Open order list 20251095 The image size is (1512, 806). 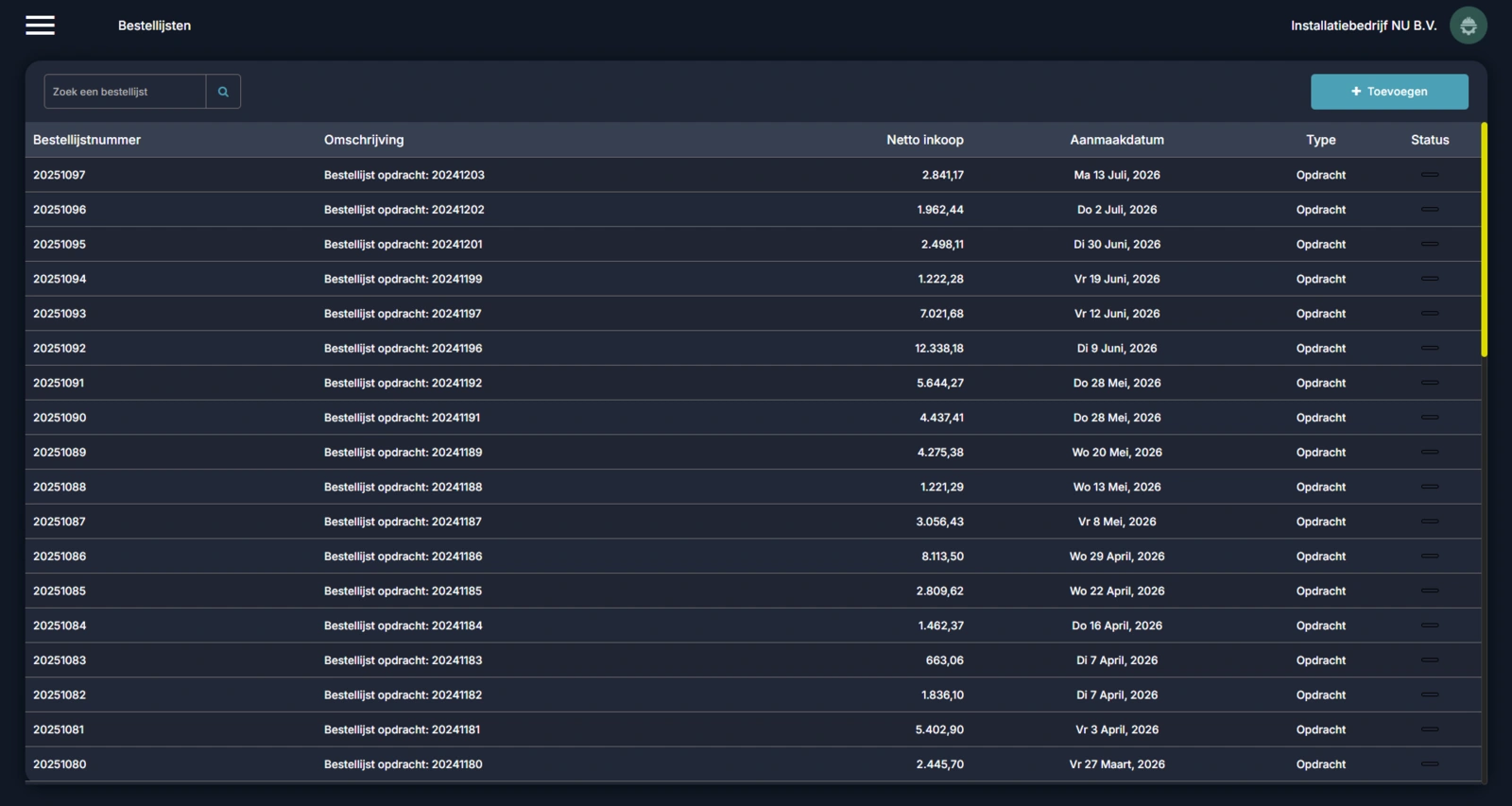pyautogui.click(x=60, y=244)
